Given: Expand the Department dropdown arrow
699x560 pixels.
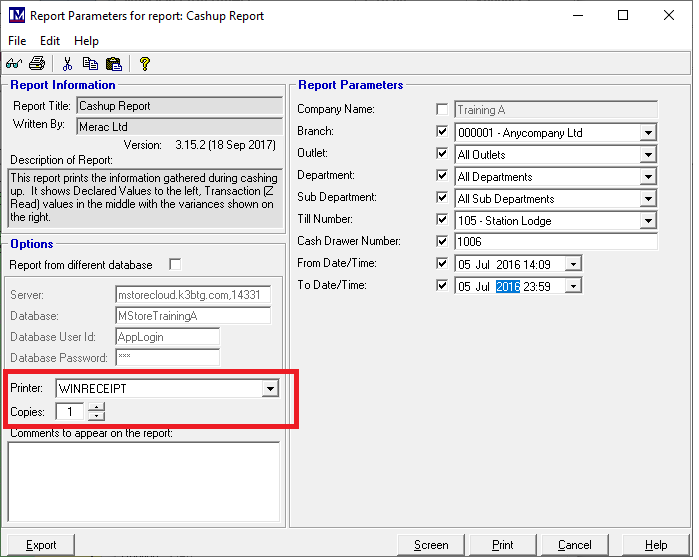Looking at the screenshot, I should coord(648,177).
